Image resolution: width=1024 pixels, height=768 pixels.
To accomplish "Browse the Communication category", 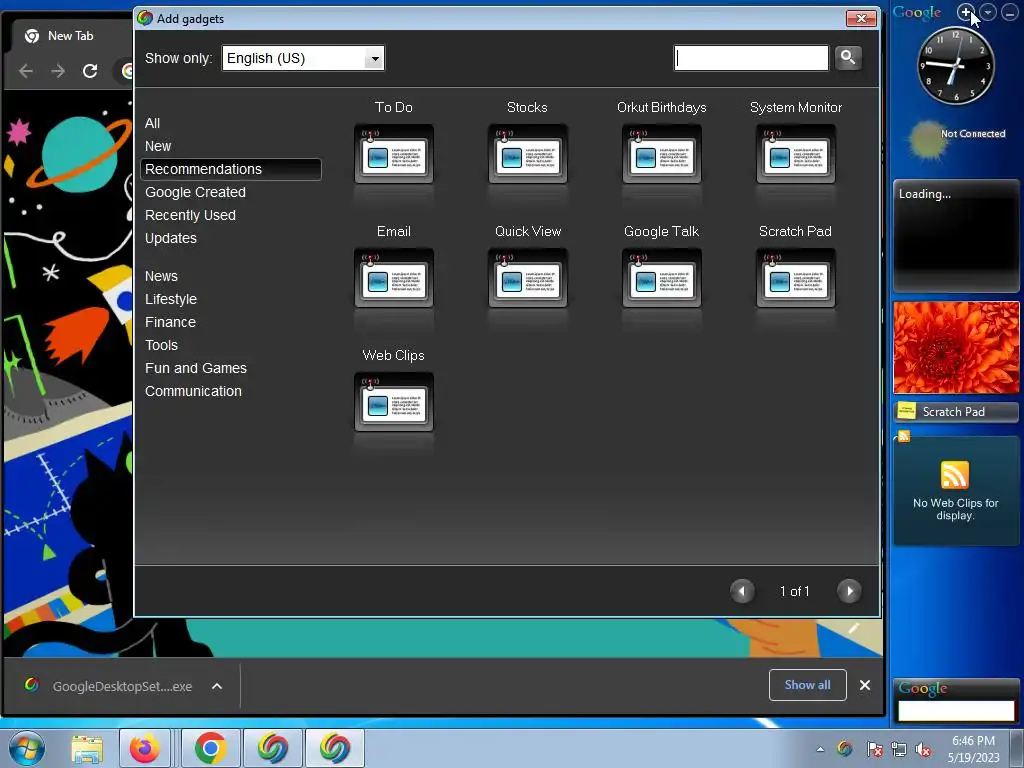I will pyautogui.click(x=193, y=391).
